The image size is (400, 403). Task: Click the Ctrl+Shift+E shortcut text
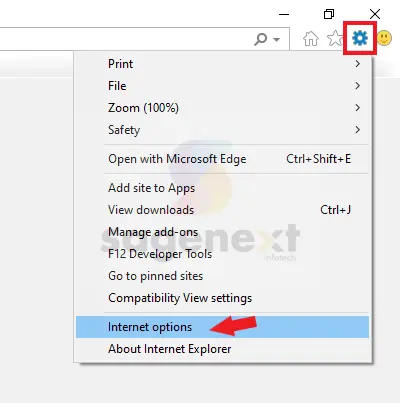point(319,159)
